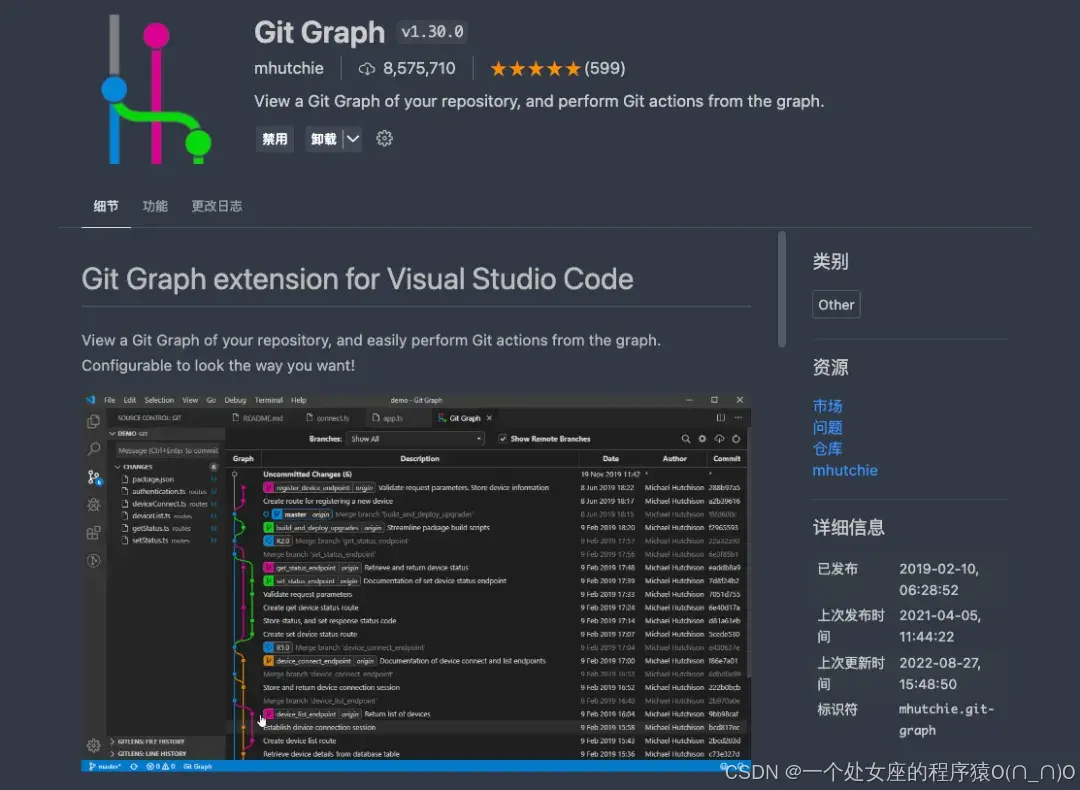This screenshot has height=790, width=1080.
Task: Toggle Show Remote Branches checkbox
Action: tap(503, 439)
